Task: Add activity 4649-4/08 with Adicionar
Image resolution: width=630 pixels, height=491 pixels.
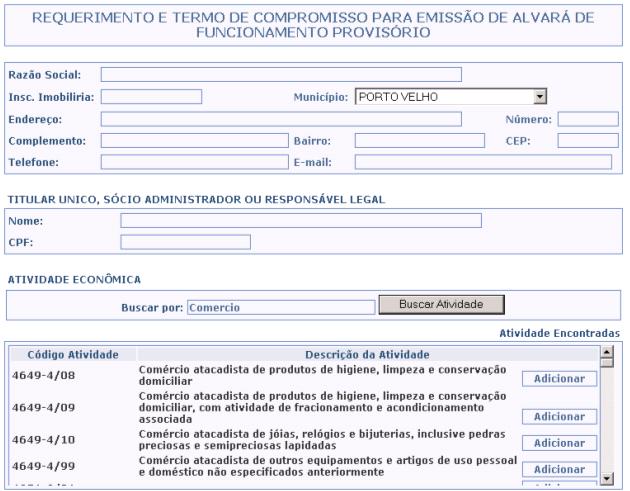Action: tap(559, 379)
